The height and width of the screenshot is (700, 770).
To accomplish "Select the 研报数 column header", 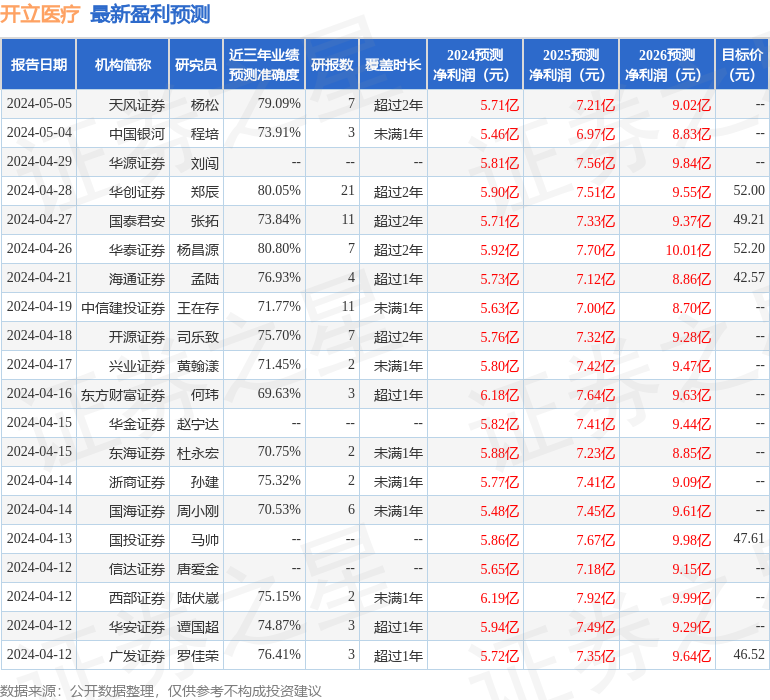I will coord(332,64).
